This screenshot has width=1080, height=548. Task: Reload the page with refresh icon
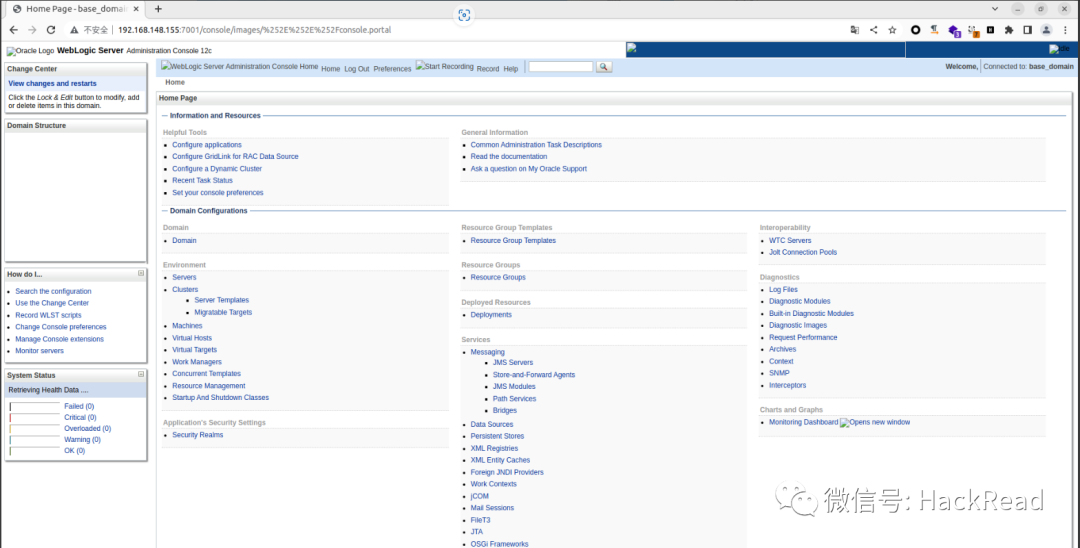click(x=51, y=30)
